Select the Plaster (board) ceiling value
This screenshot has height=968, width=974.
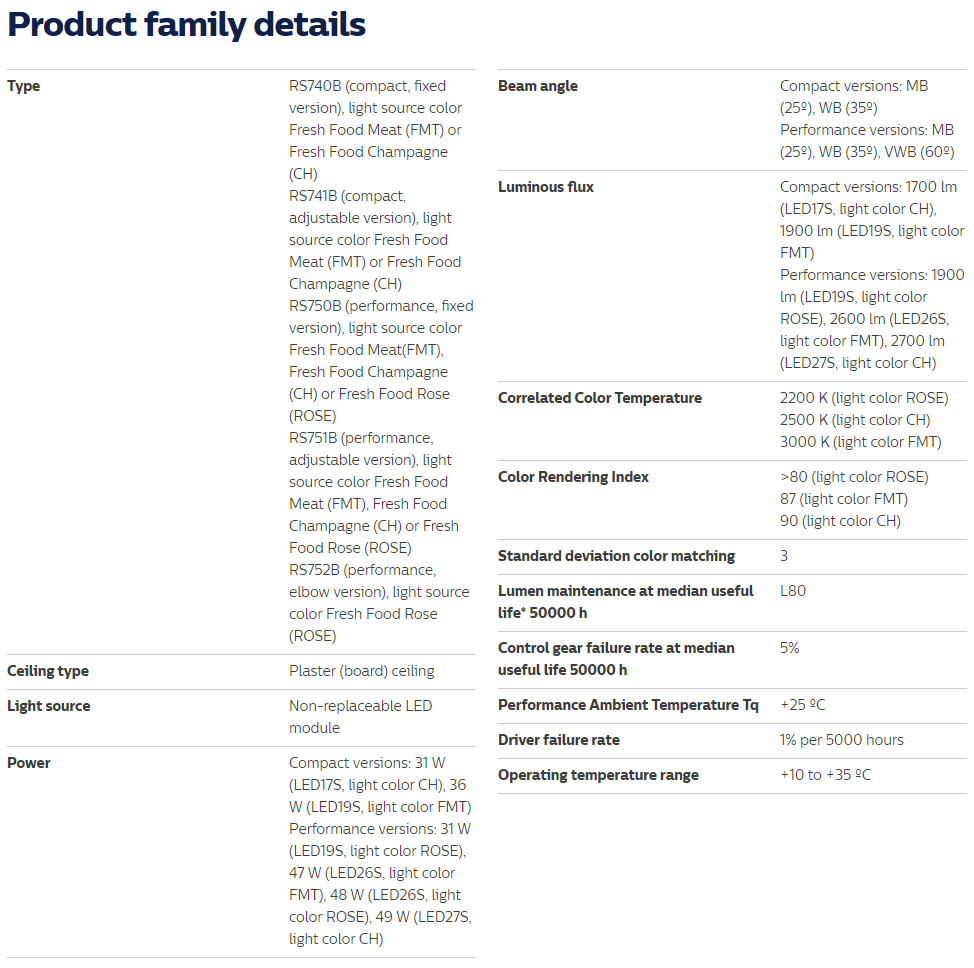click(362, 671)
